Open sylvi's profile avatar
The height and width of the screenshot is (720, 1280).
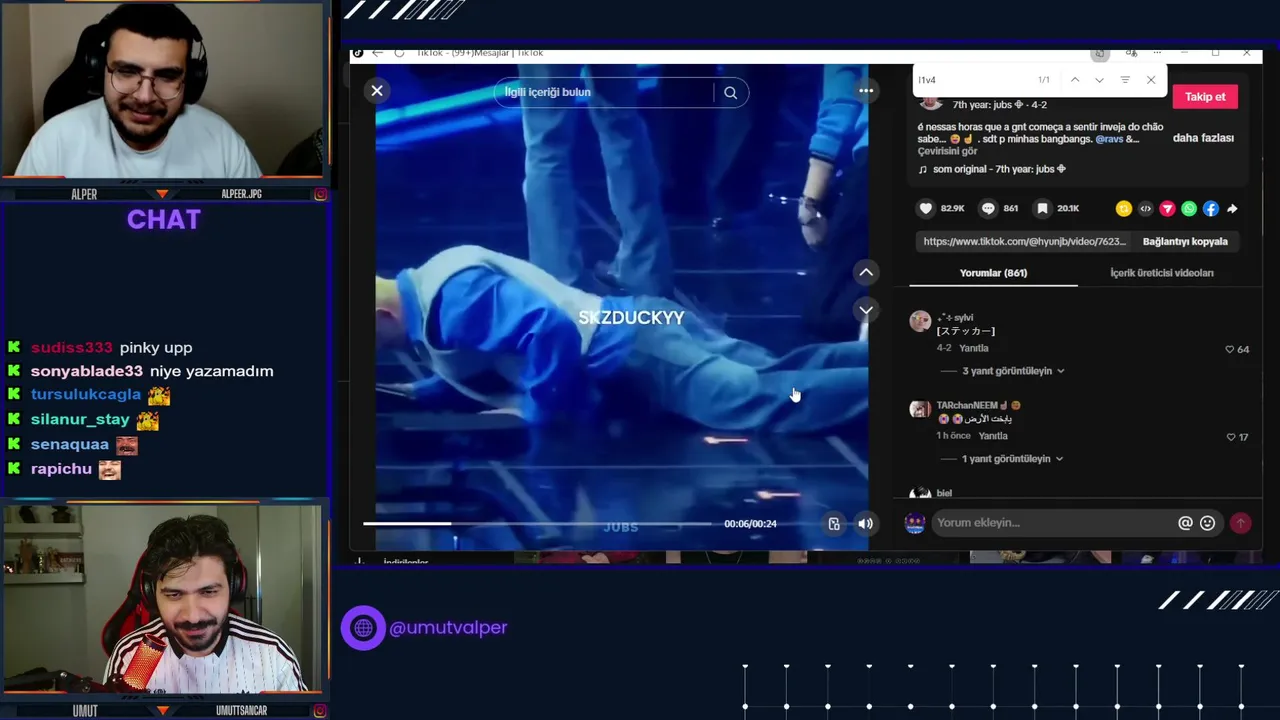(920, 321)
